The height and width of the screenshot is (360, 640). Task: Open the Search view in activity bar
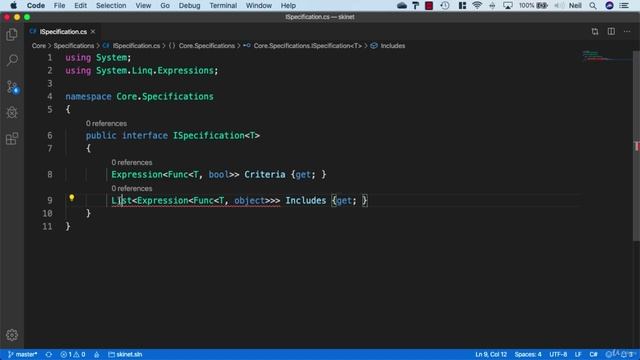click(x=12, y=60)
